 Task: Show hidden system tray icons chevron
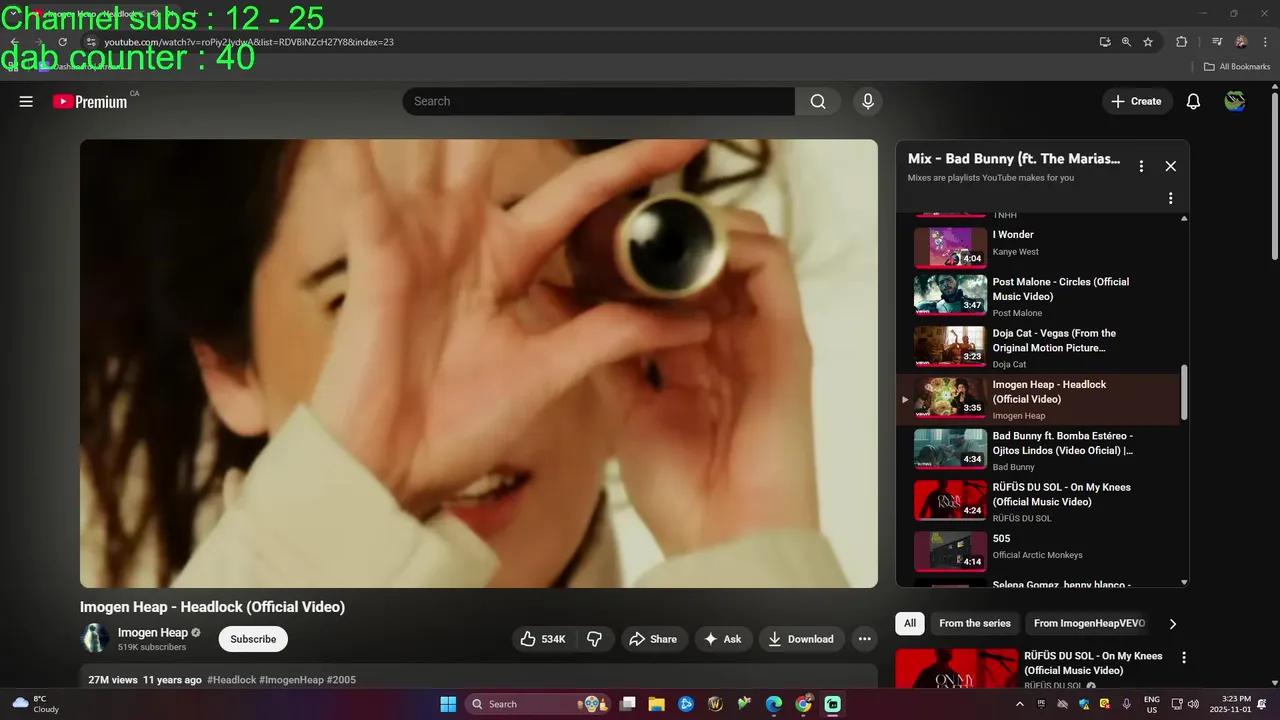[1019, 704]
